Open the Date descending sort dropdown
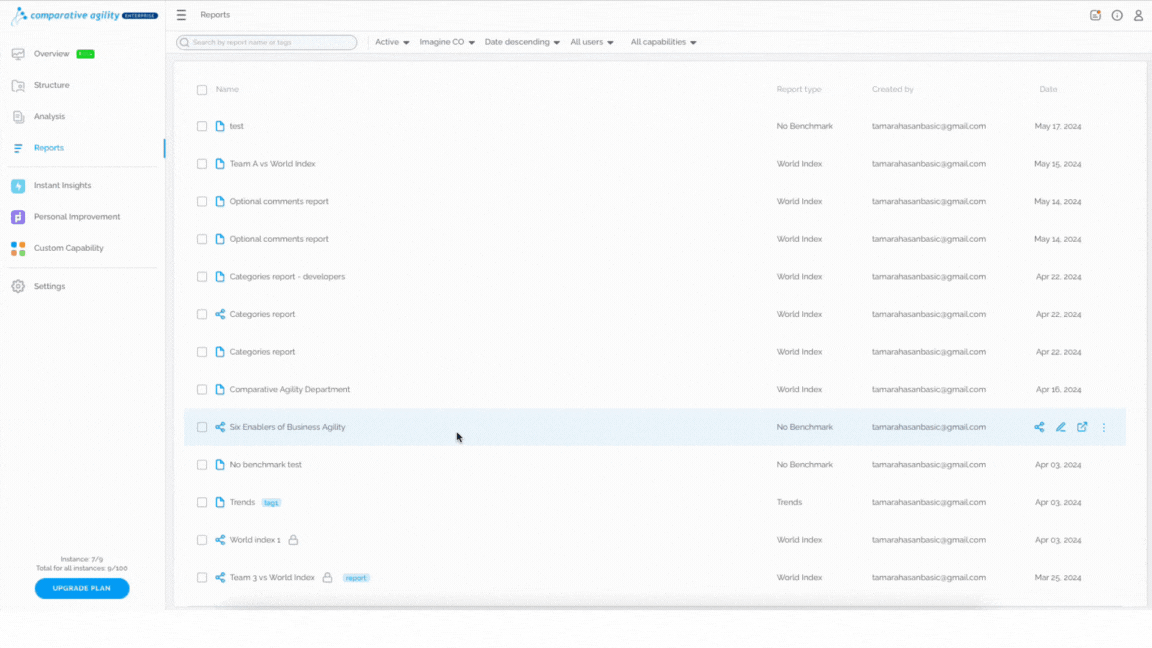This screenshot has width=1152, height=648. (522, 42)
